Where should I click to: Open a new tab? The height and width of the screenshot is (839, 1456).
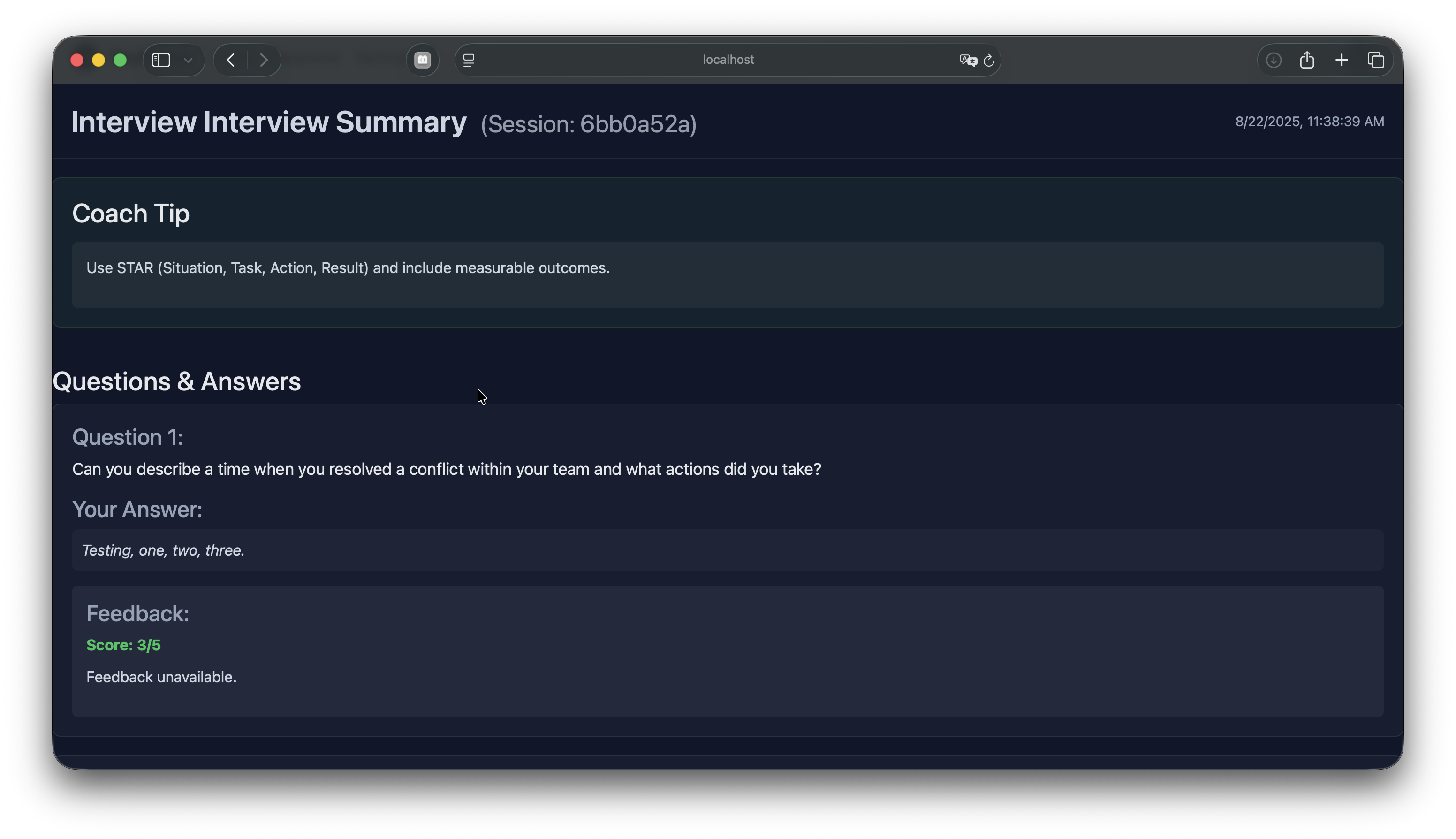tap(1342, 60)
